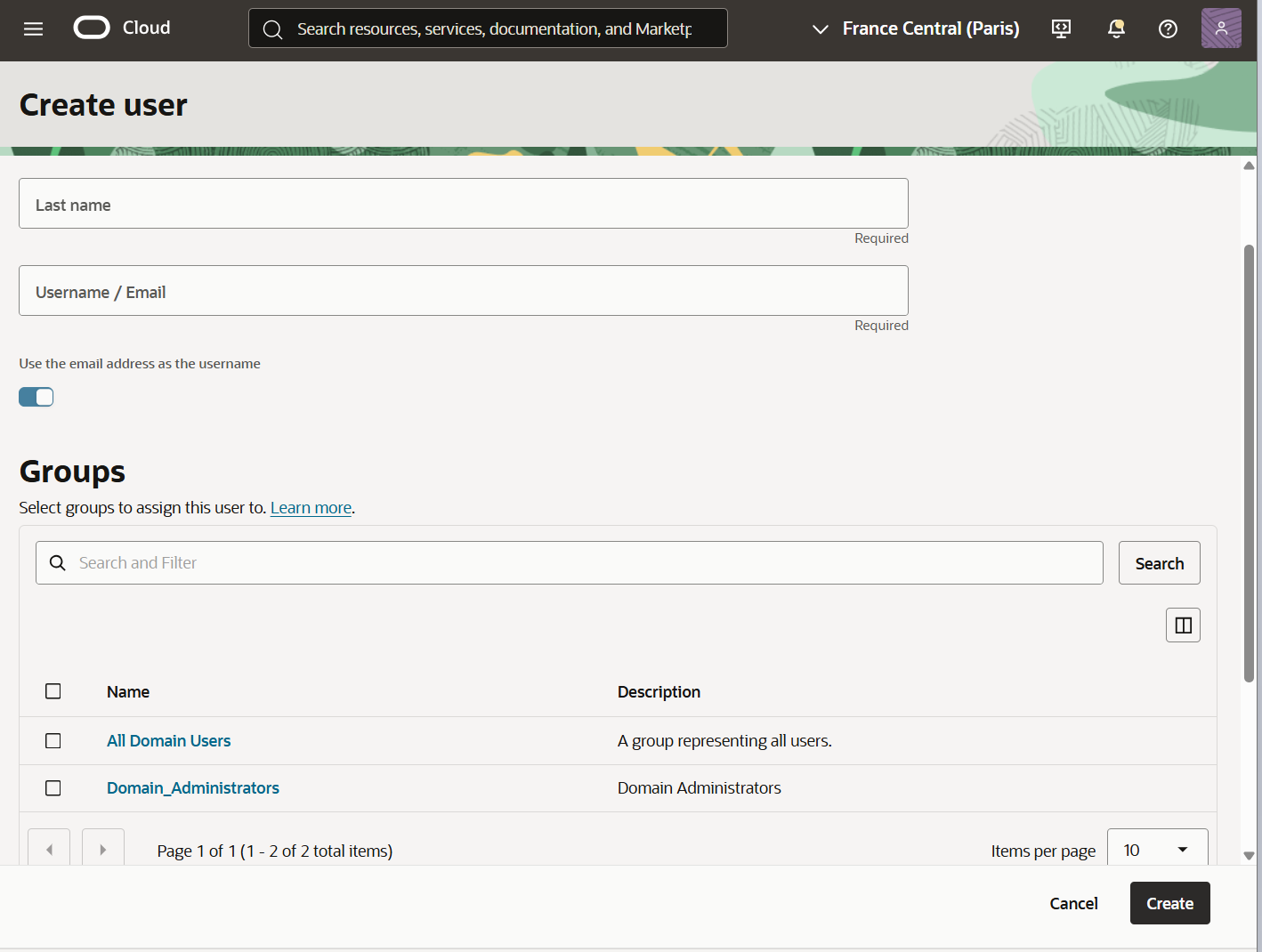
Task: Select all groups via the header checkbox
Action: [x=53, y=691]
